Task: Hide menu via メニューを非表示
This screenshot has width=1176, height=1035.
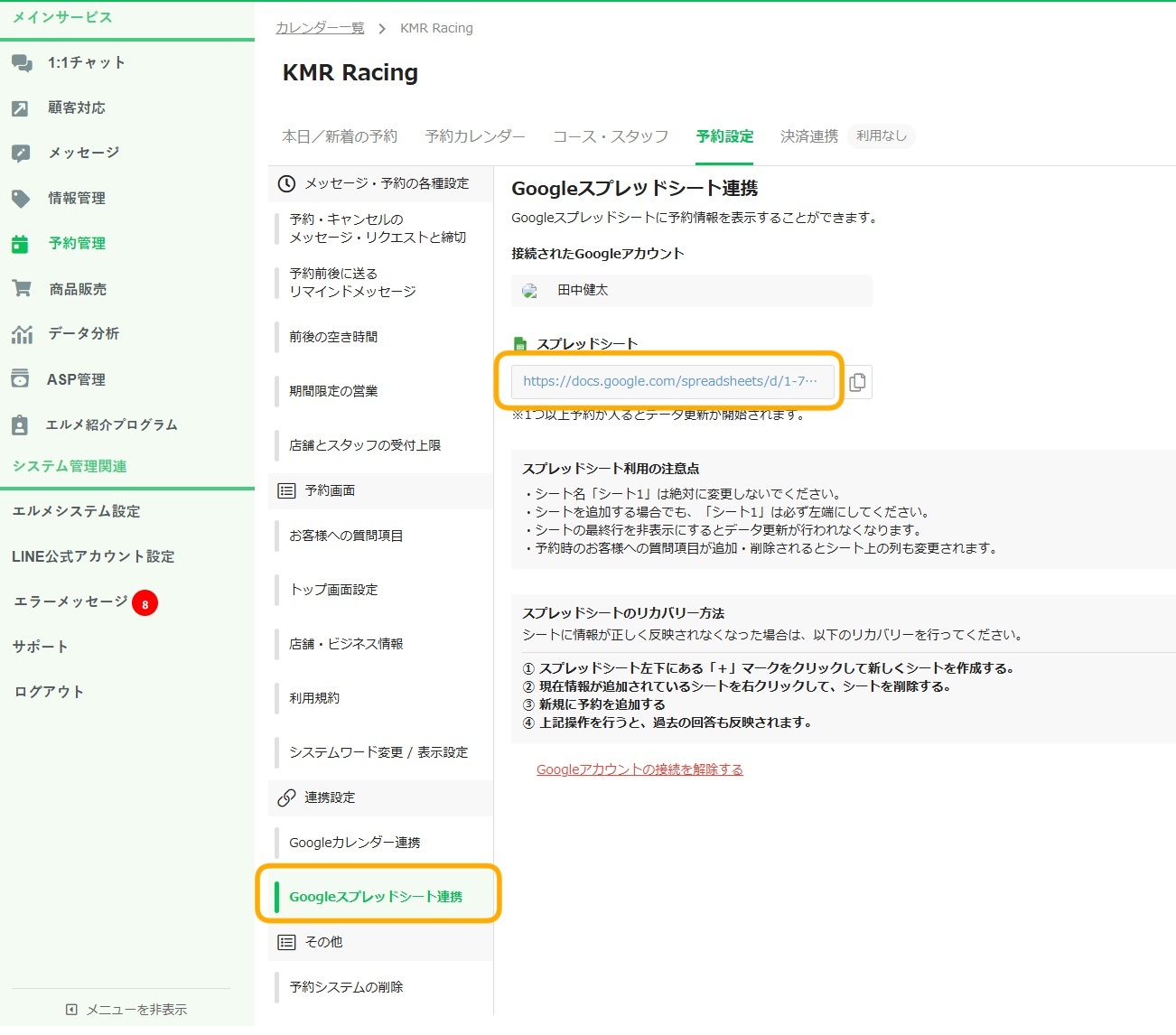Action: point(136,1010)
